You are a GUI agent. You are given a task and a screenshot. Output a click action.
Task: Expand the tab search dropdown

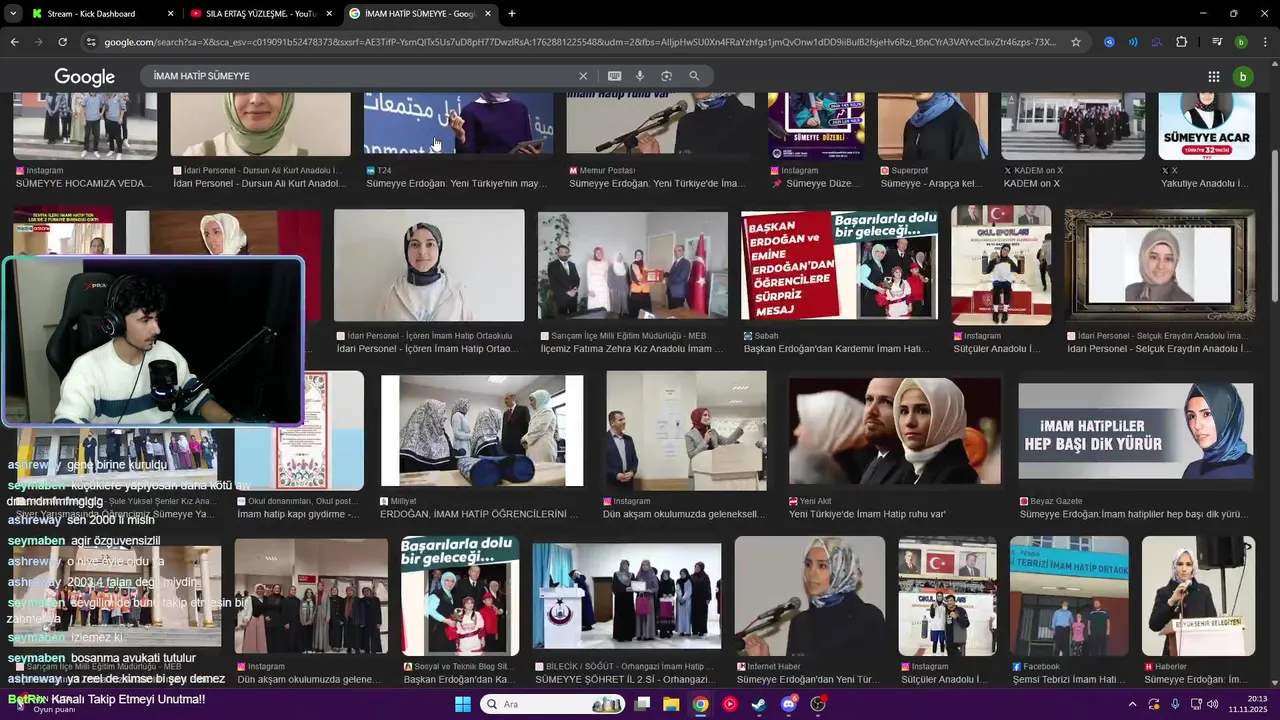click(13, 14)
